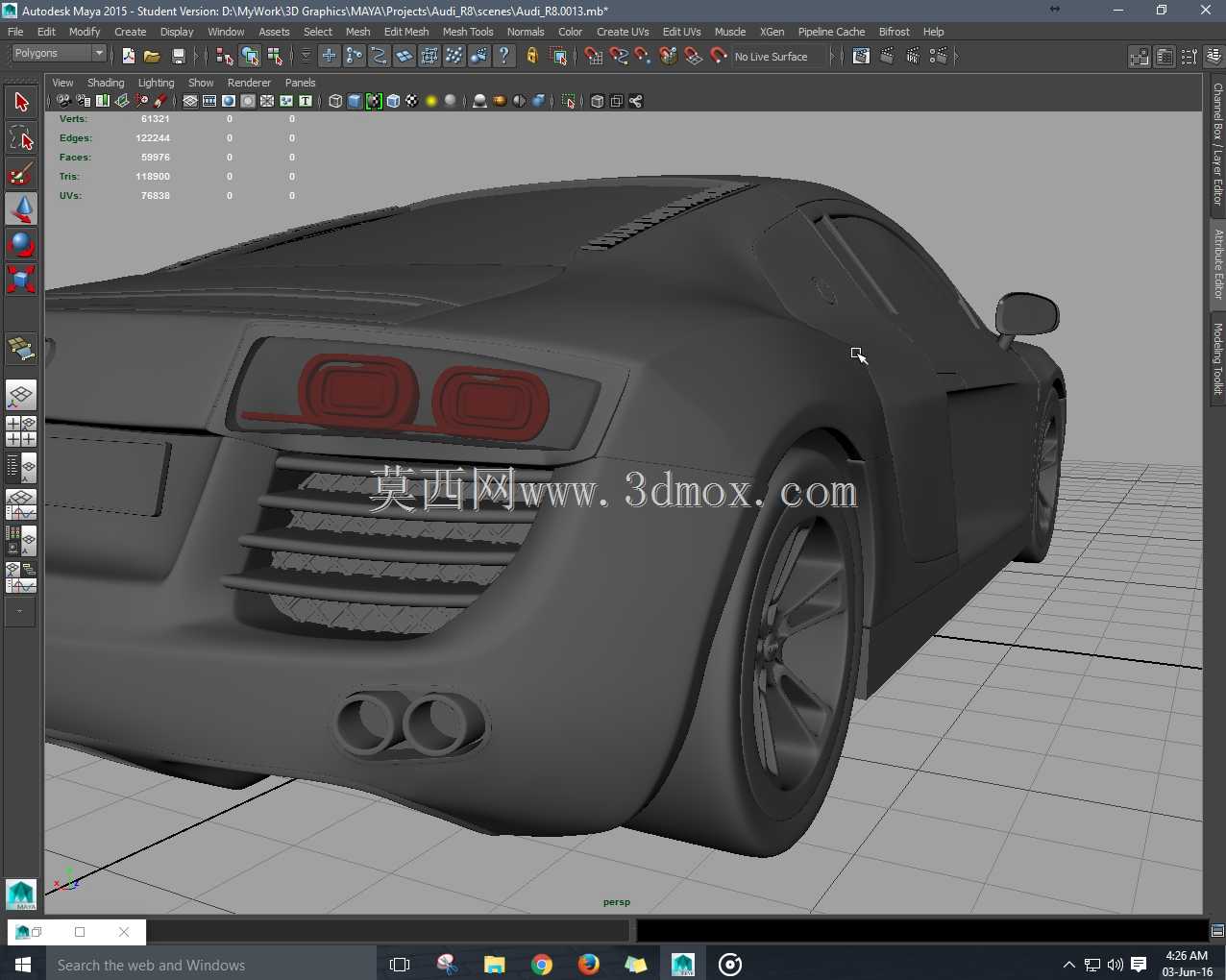This screenshot has width=1226, height=980.
Task: Click the Windows search box
Action: pos(211,965)
